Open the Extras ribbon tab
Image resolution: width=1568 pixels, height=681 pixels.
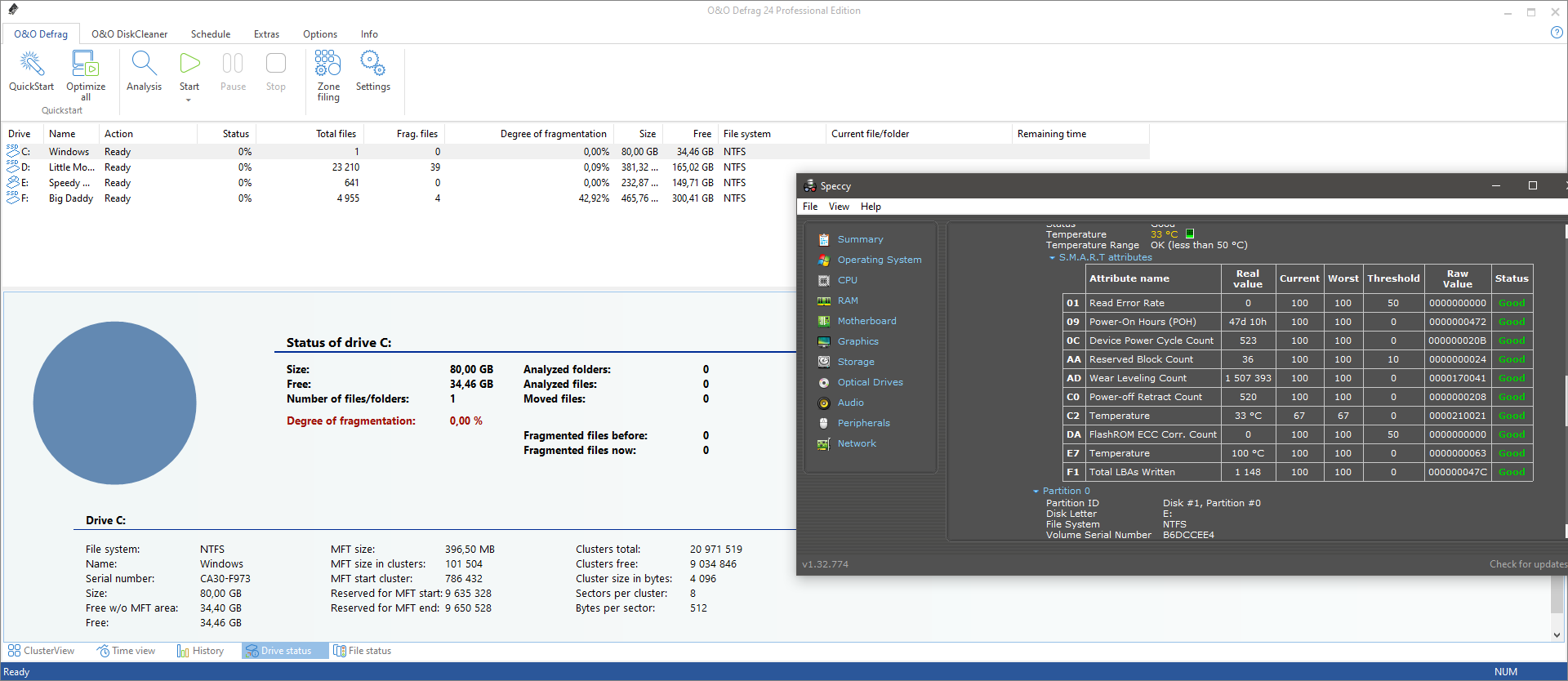[x=266, y=34]
